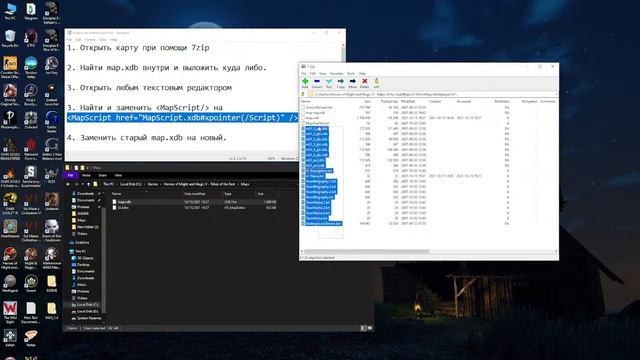
Task: Click the 7-Zip horizontal scrollbar
Action: point(367,251)
